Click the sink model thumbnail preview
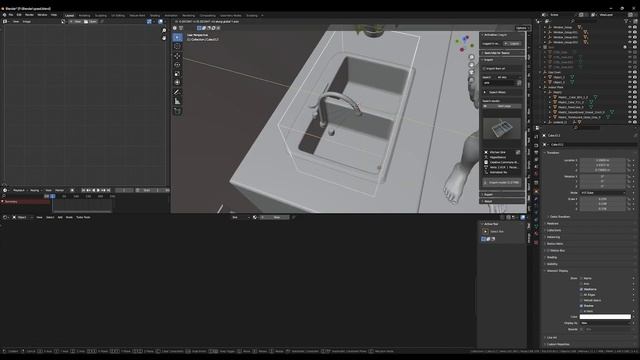 [x=502, y=129]
